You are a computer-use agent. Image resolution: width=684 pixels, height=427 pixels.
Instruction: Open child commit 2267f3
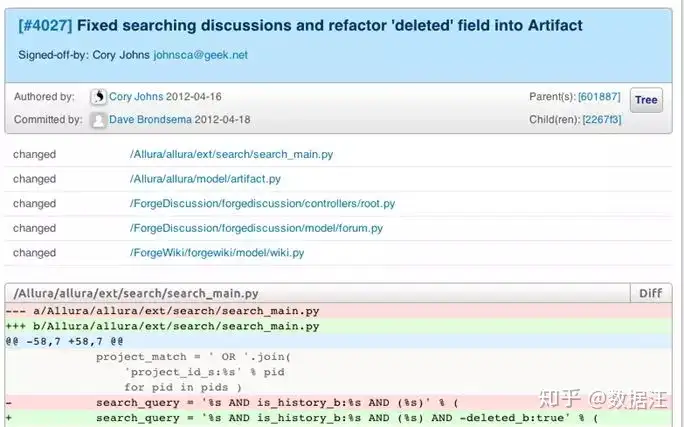(602, 120)
